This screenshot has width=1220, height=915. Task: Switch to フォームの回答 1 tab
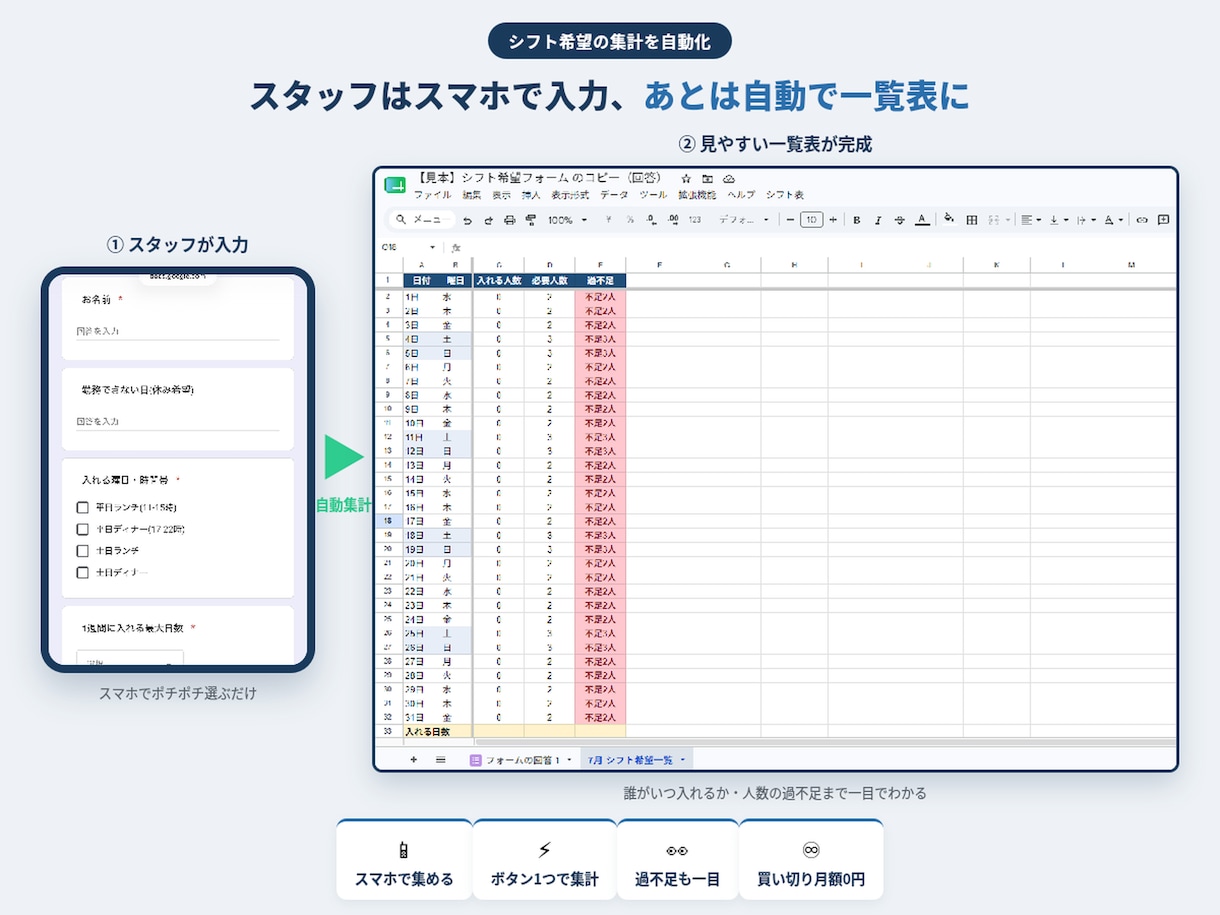(x=521, y=760)
